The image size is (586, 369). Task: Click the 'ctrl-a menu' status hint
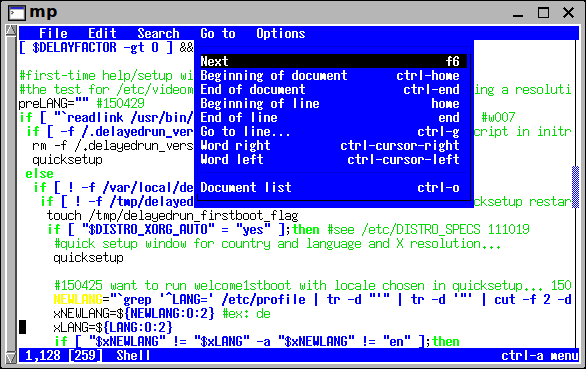(x=539, y=356)
